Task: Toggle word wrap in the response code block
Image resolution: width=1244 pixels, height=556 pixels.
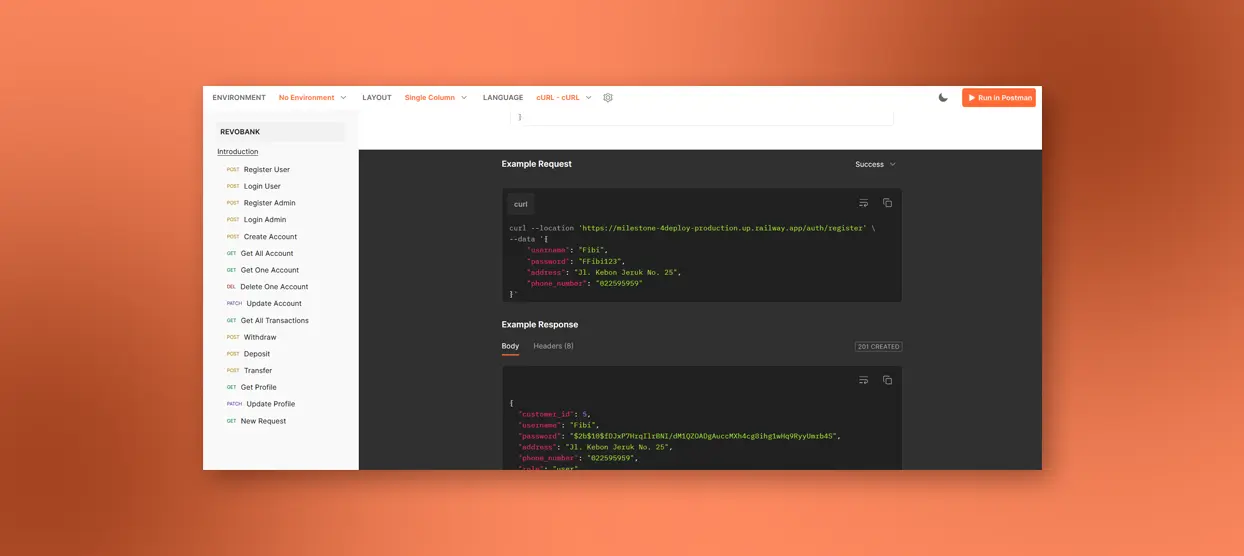Action: 864,380
